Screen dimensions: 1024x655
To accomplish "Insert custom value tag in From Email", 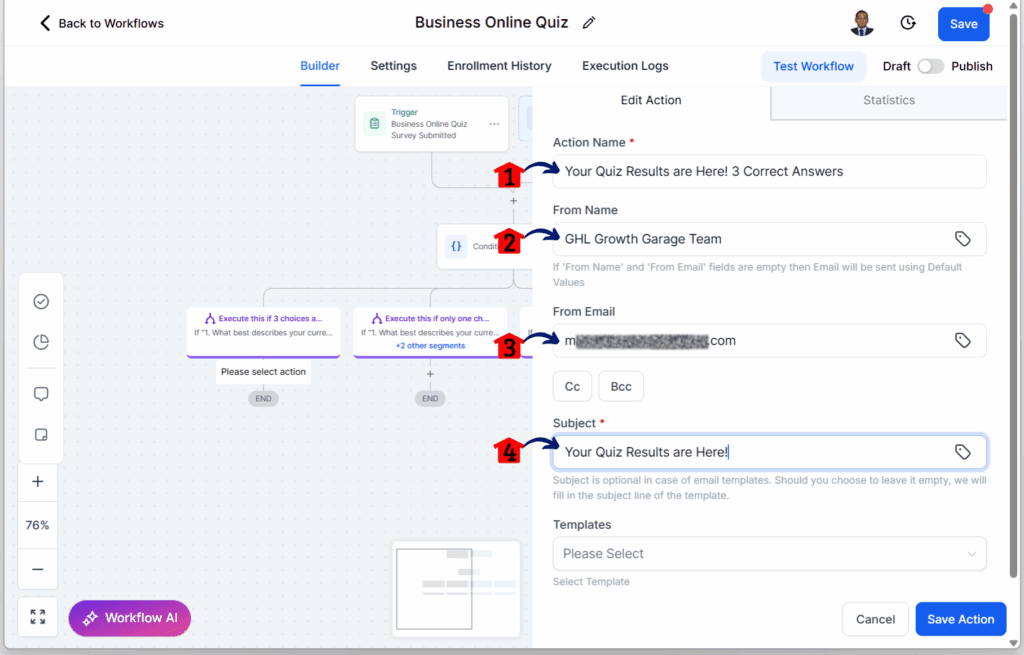I will [963, 340].
